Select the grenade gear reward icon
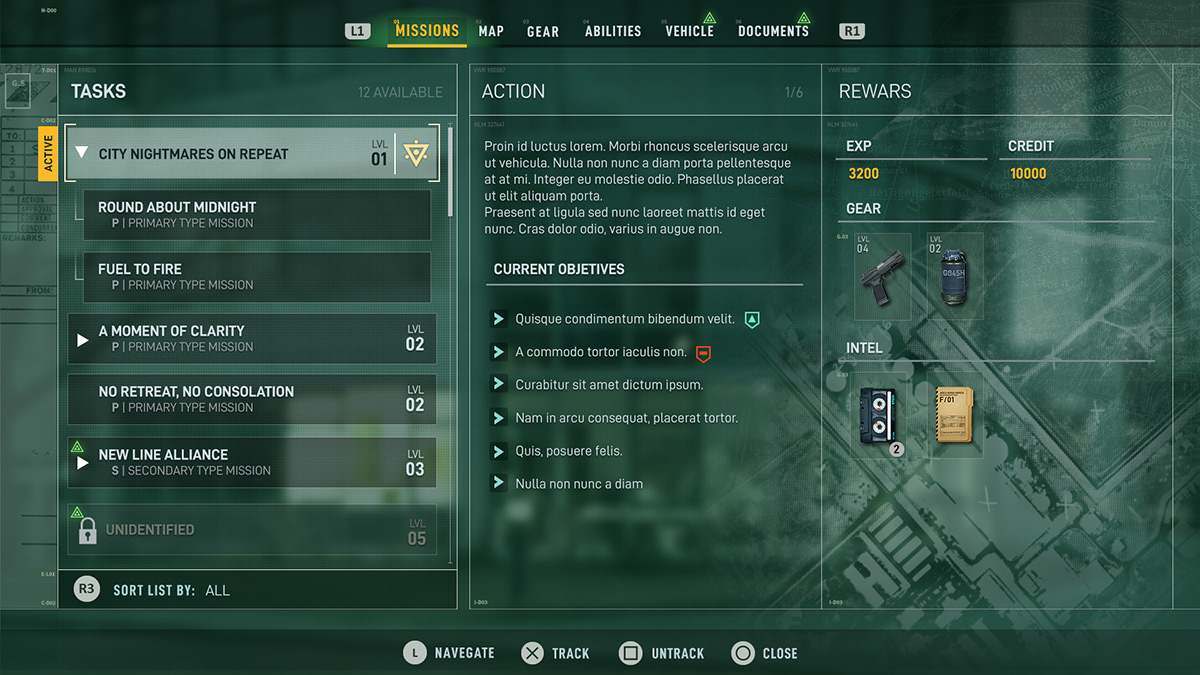 click(954, 277)
